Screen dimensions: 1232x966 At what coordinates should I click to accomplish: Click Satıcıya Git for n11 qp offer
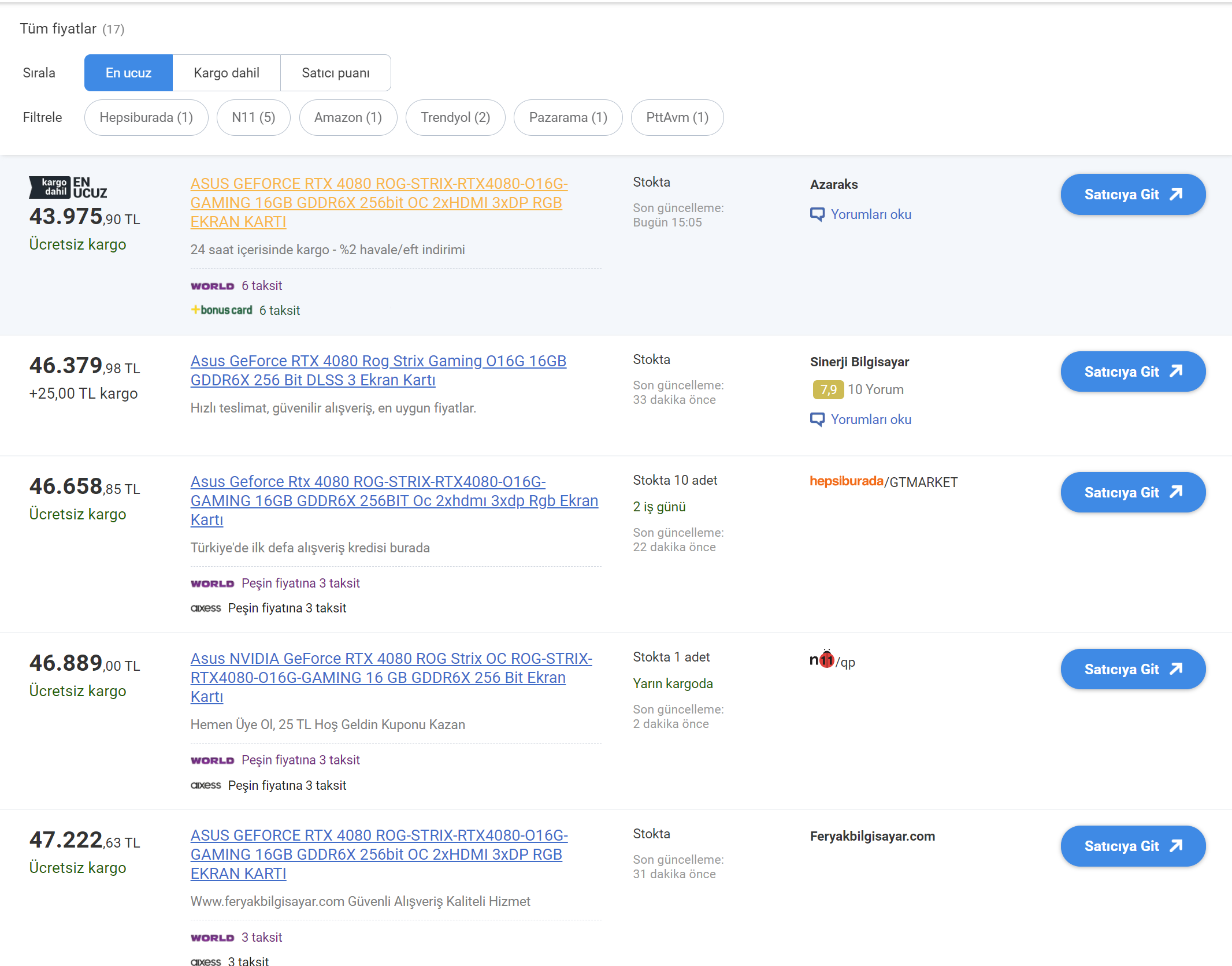[x=1133, y=669]
